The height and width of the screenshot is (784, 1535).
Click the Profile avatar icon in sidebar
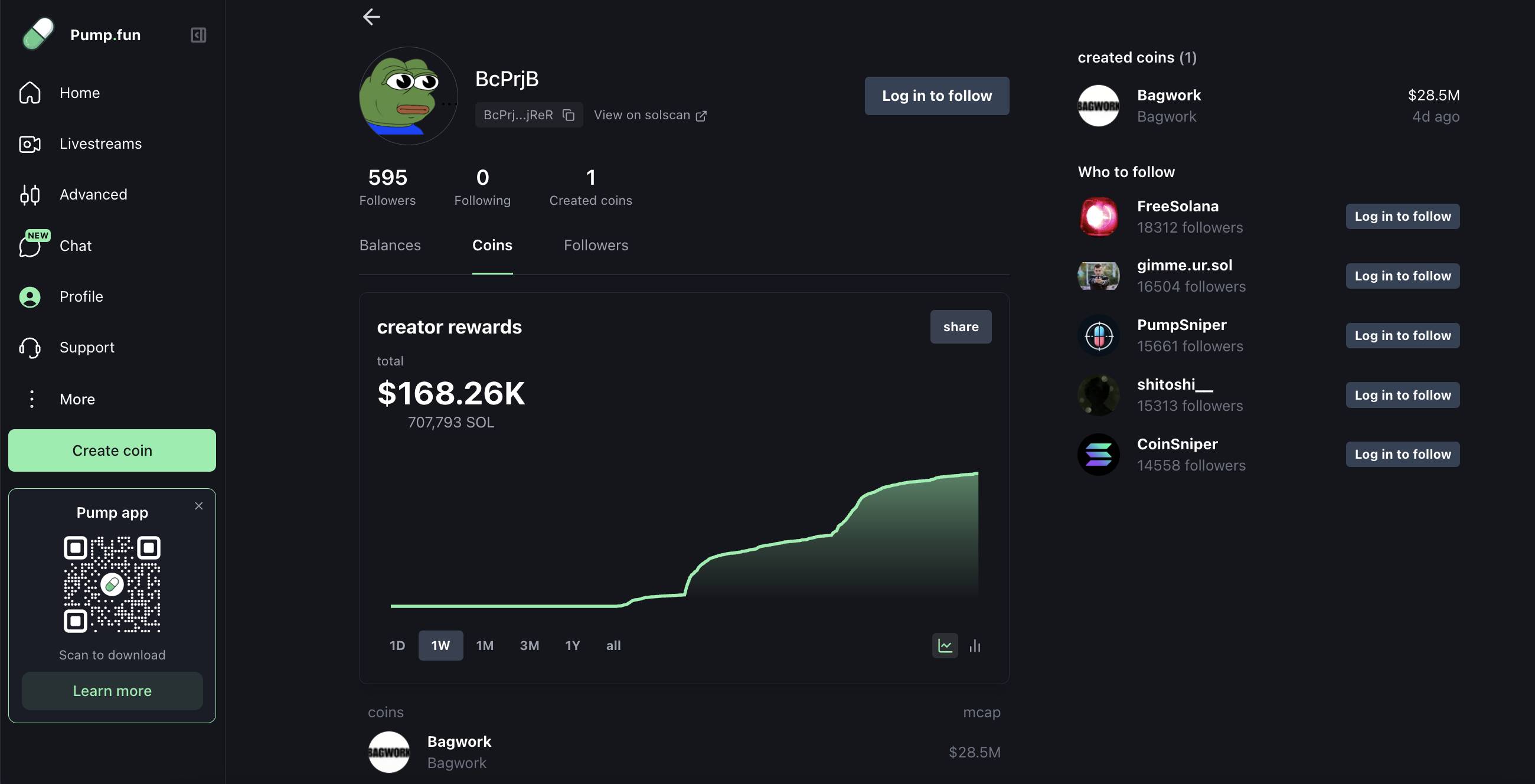pyautogui.click(x=30, y=297)
